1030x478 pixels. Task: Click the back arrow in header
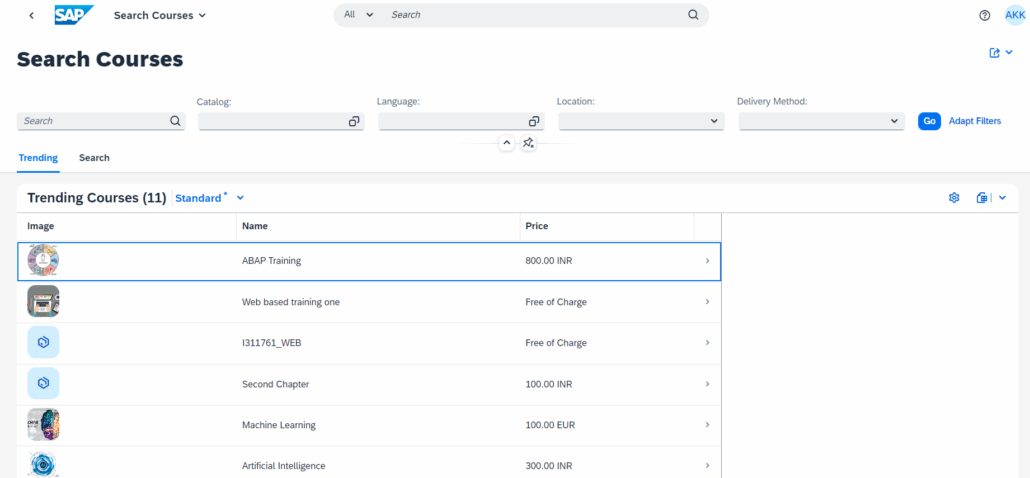pos(32,15)
